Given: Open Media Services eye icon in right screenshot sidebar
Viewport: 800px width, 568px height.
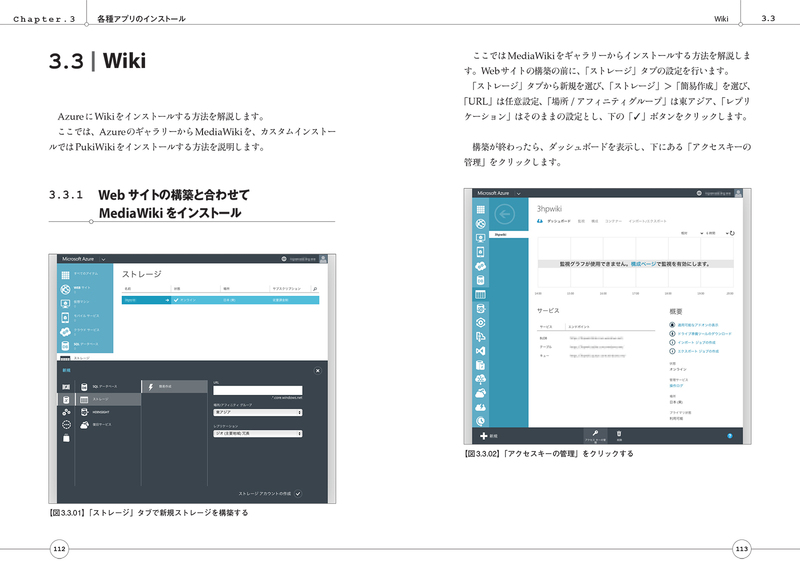Looking at the screenshot, I should [480, 323].
